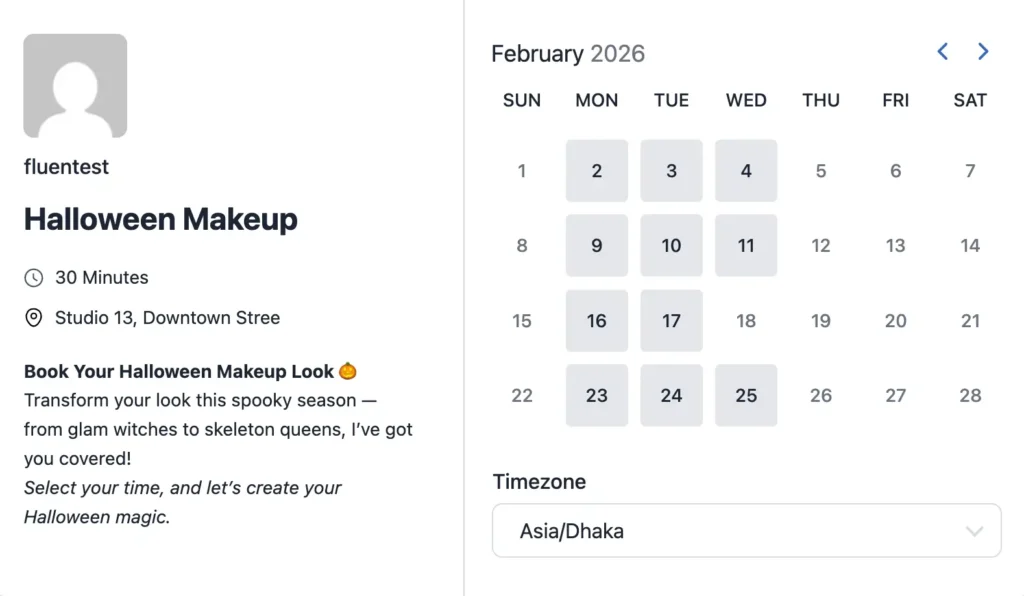Image resolution: width=1024 pixels, height=596 pixels.
Task: Open the Timezone dropdown showing Asia/Dhaka
Action: click(746, 530)
